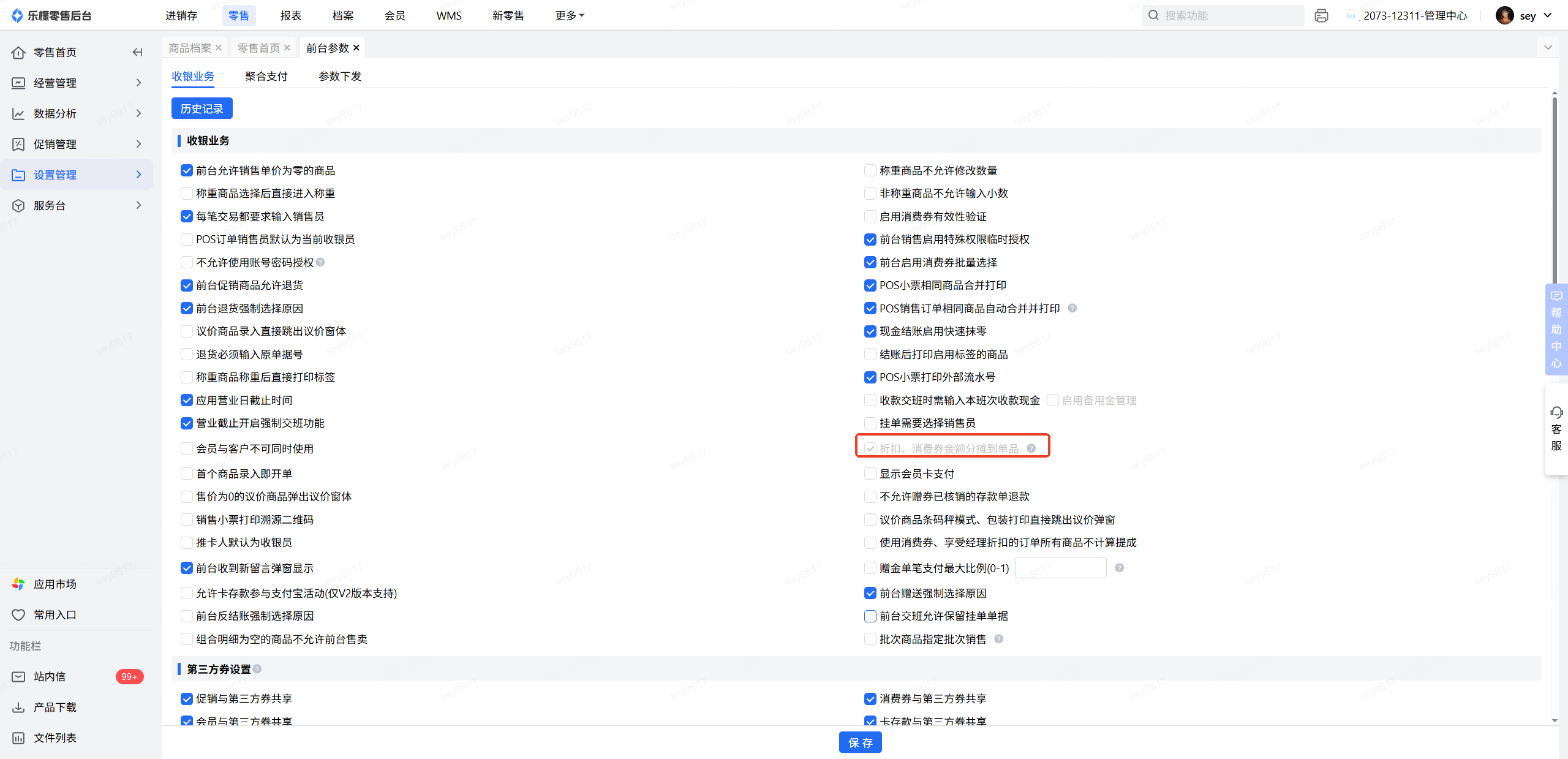
Task: Check 前台交班允许保留挂单单据 option
Action: pyautogui.click(x=870, y=616)
